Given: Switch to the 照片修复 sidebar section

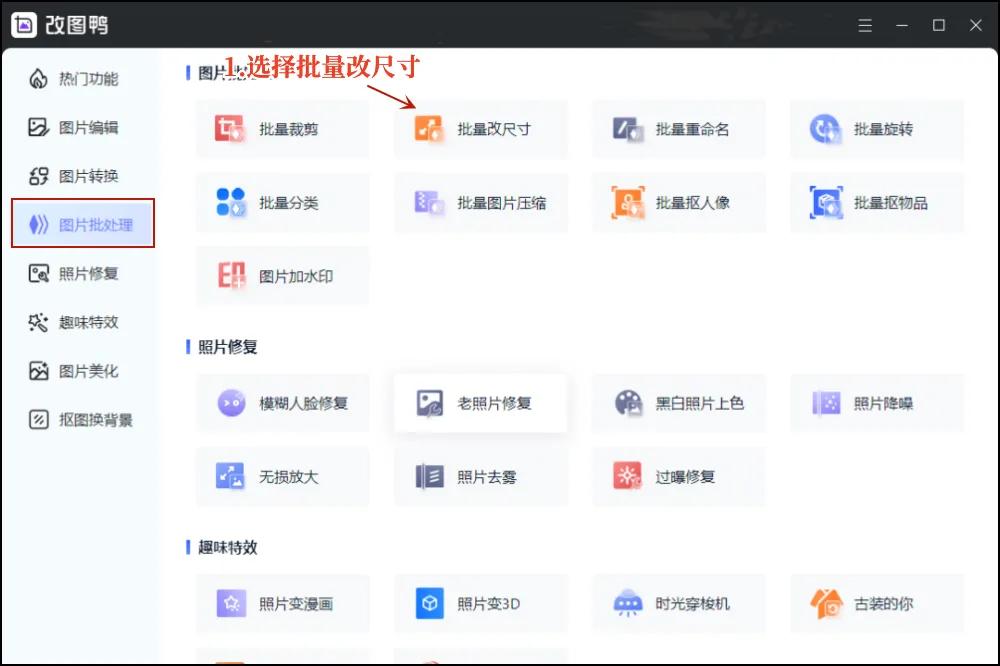Looking at the screenshot, I should [82, 273].
